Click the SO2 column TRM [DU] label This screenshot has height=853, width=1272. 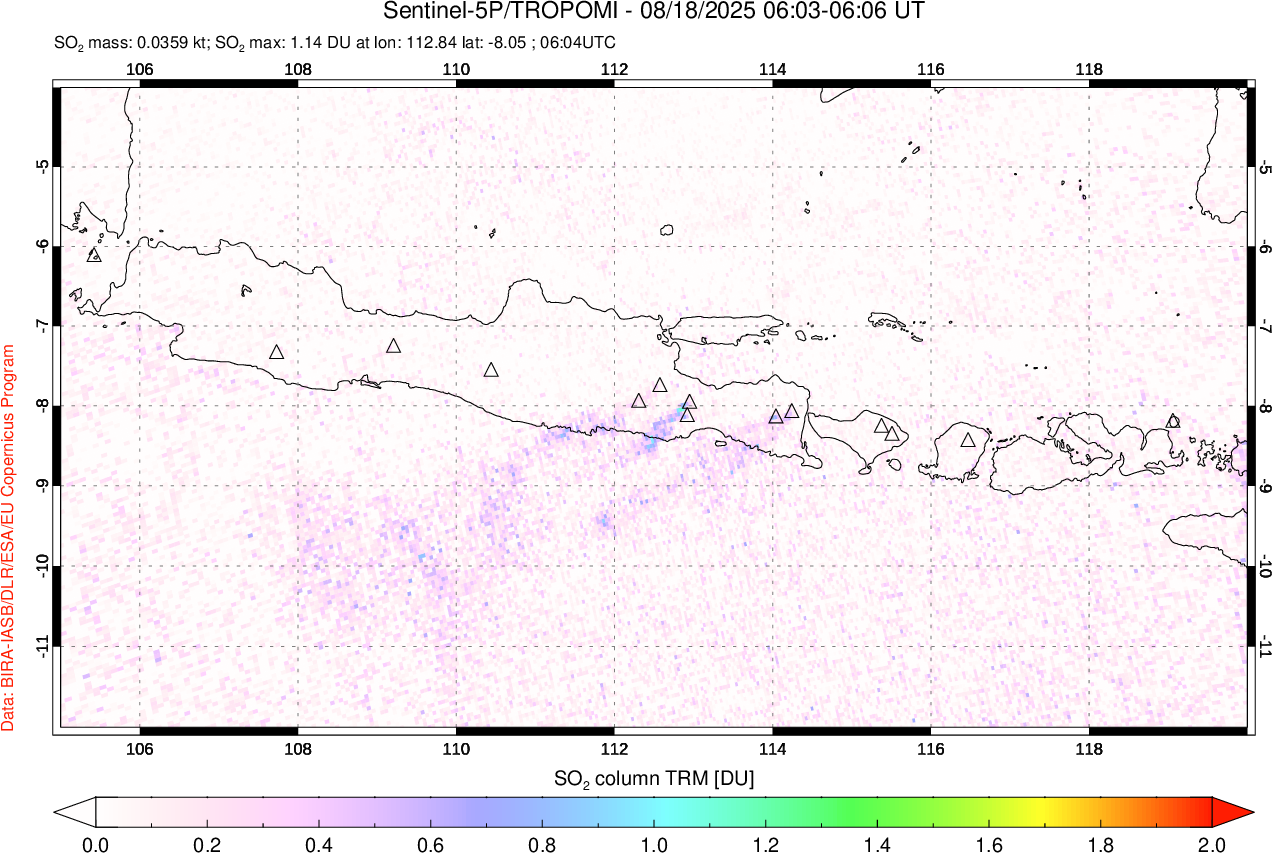[654, 777]
